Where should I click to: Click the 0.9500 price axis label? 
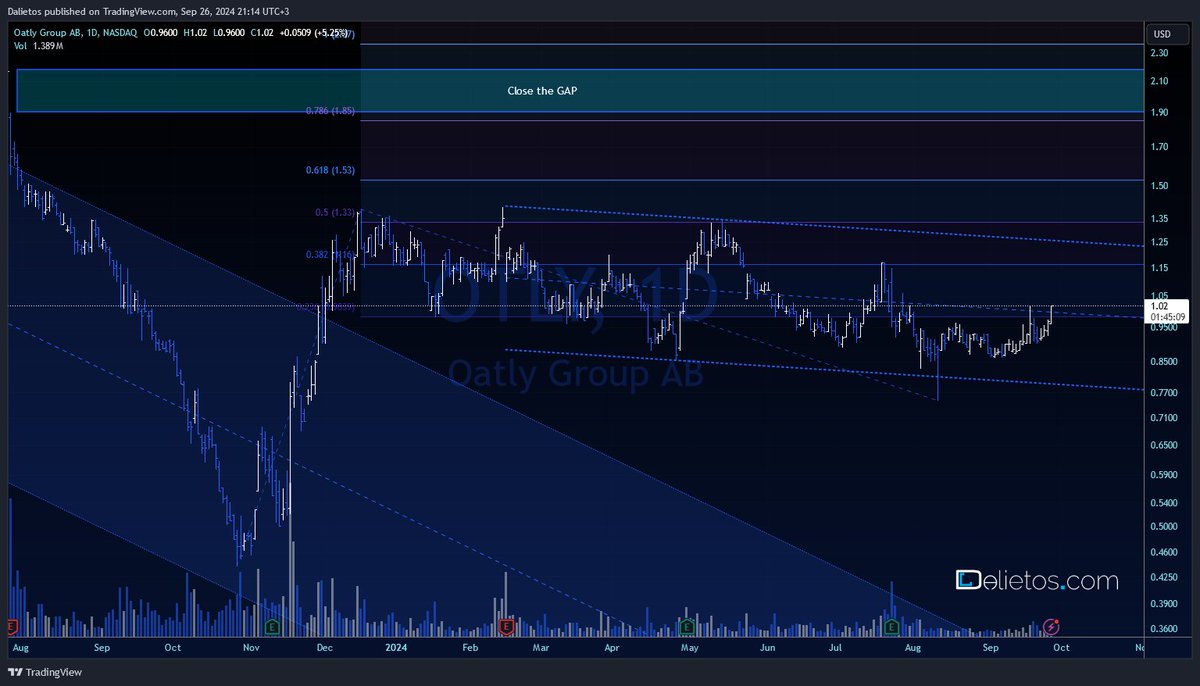1164,327
